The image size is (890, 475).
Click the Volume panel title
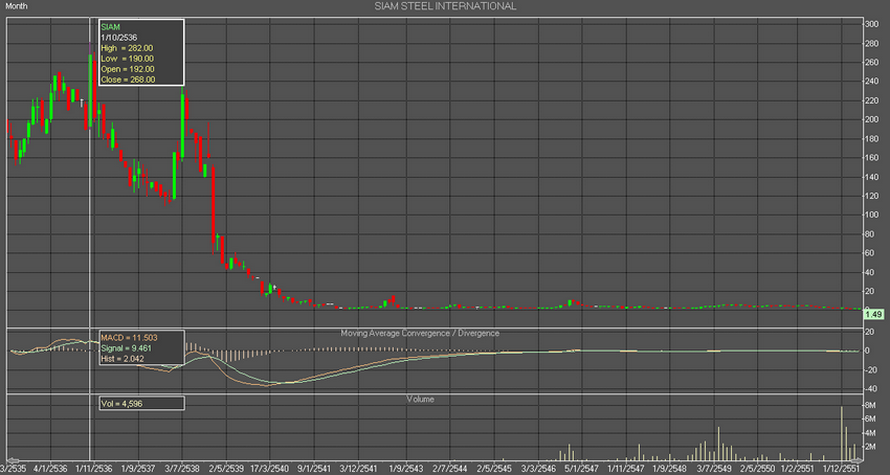click(420, 400)
